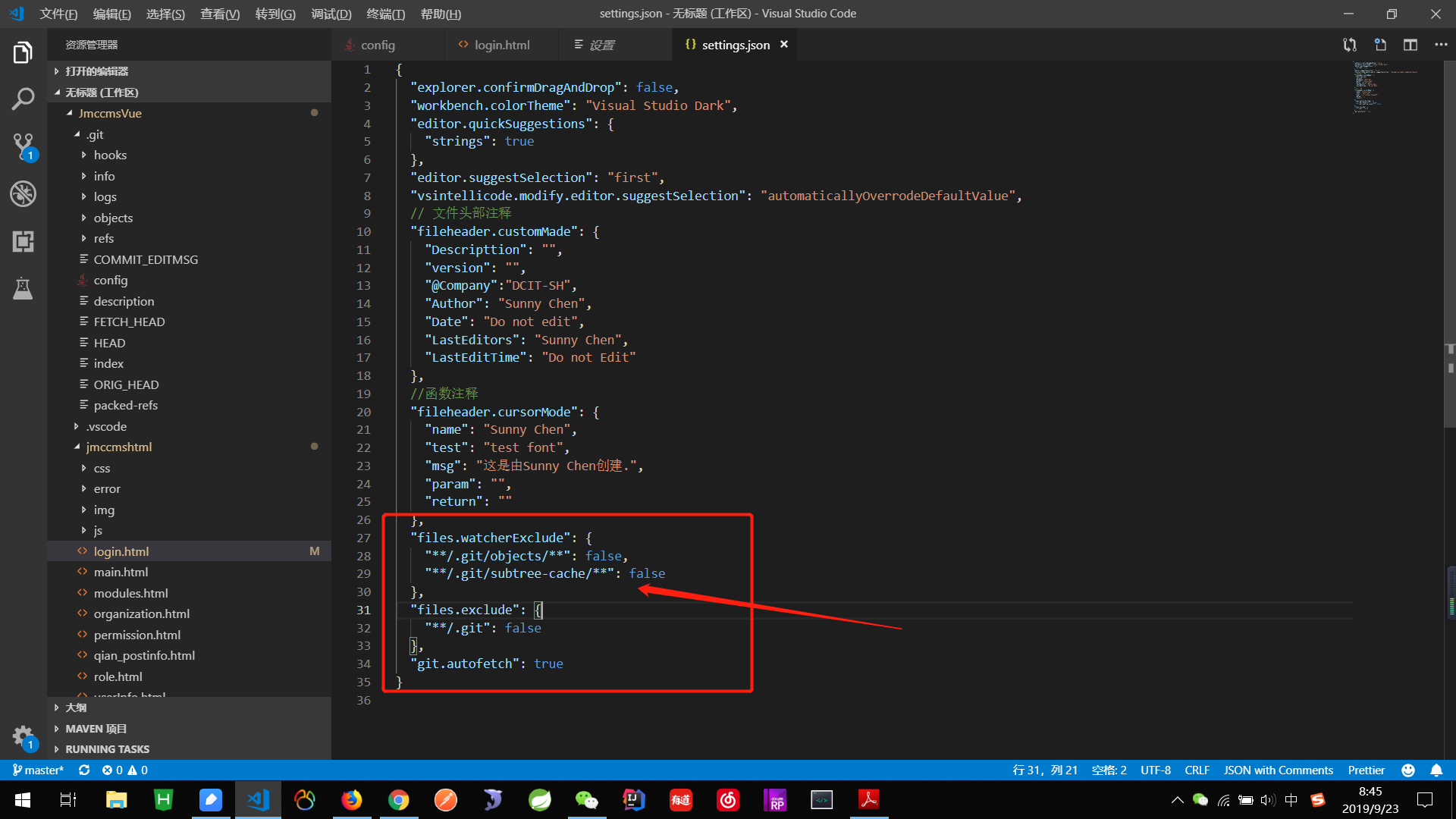
Task: Select the 'login.html' tab
Action: click(503, 44)
